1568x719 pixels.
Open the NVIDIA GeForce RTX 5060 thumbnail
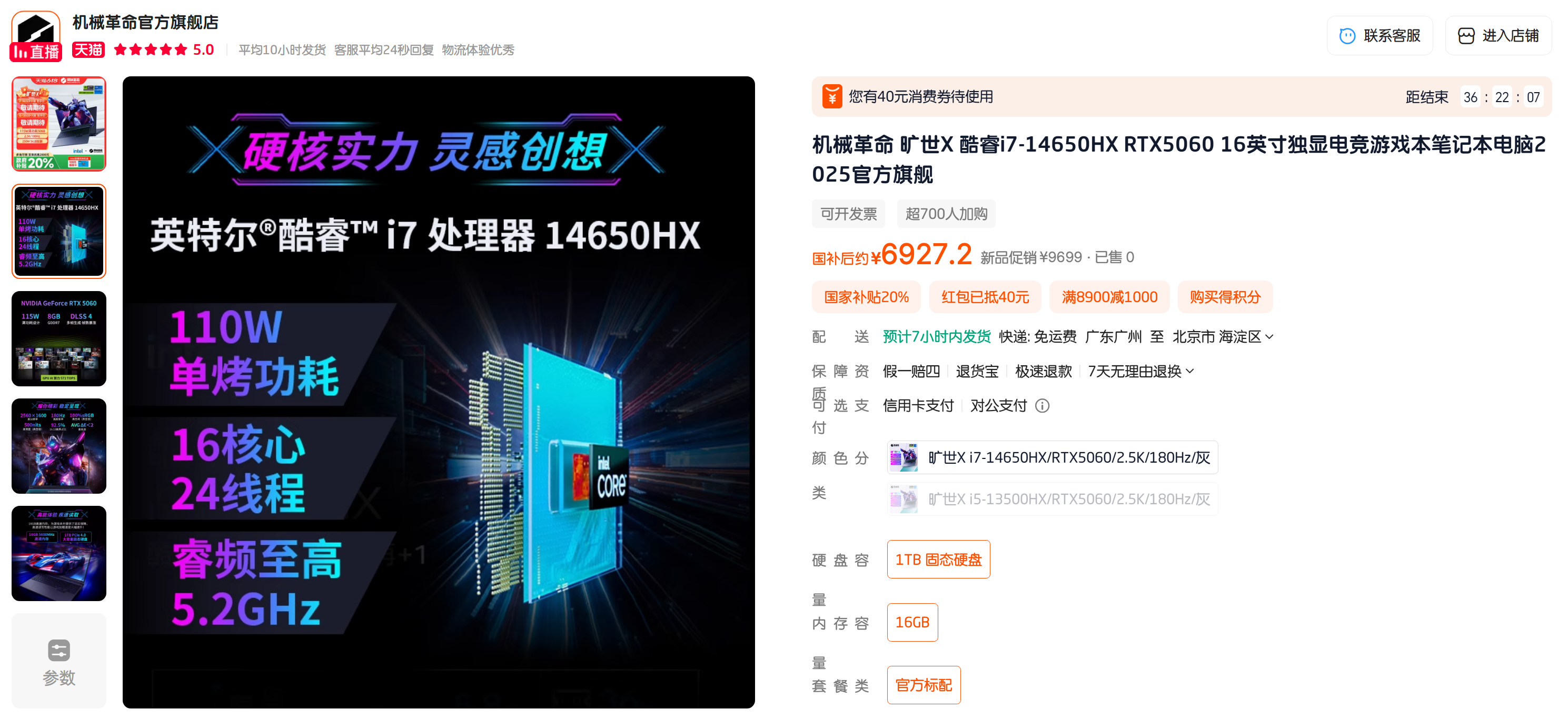point(59,339)
